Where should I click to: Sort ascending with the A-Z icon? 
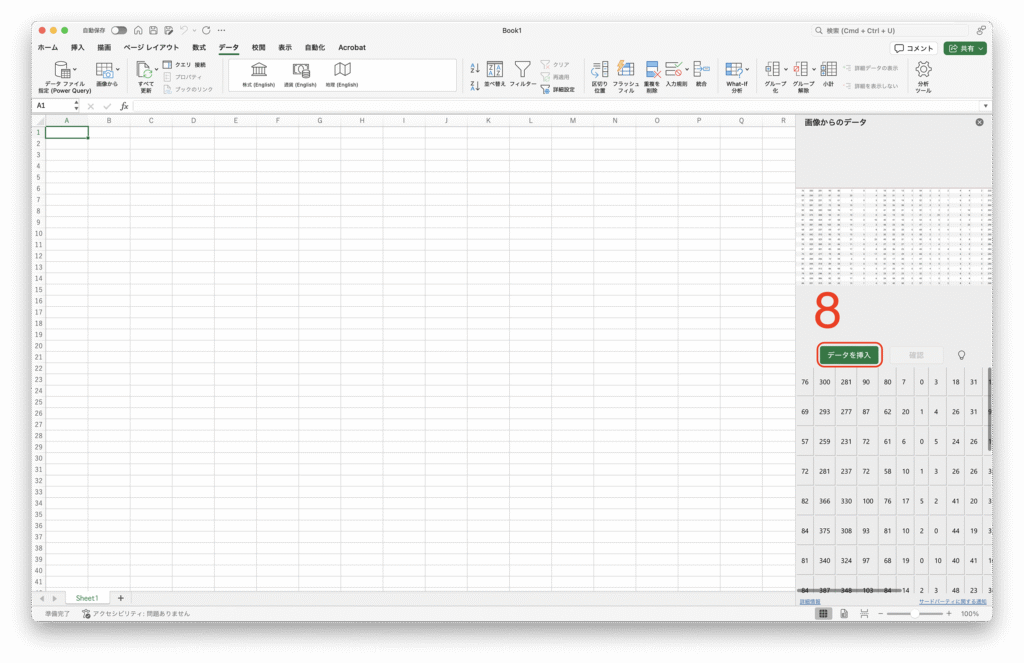pos(475,68)
